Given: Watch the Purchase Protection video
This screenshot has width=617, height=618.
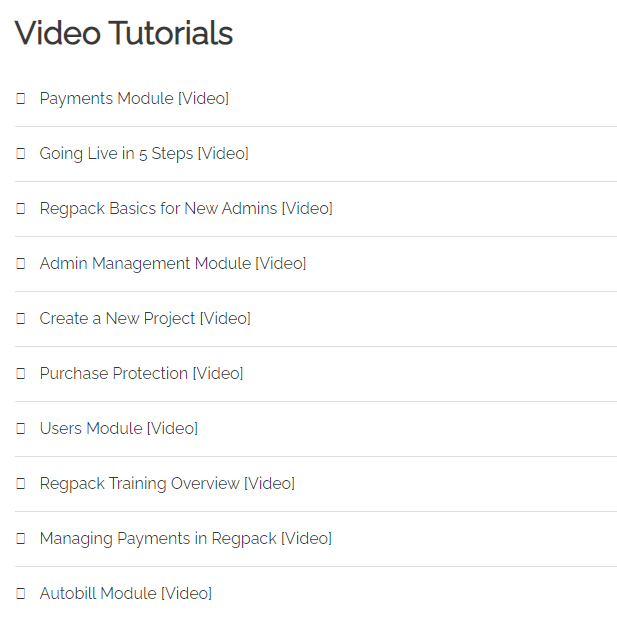Looking at the screenshot, I should coord(141,373).
